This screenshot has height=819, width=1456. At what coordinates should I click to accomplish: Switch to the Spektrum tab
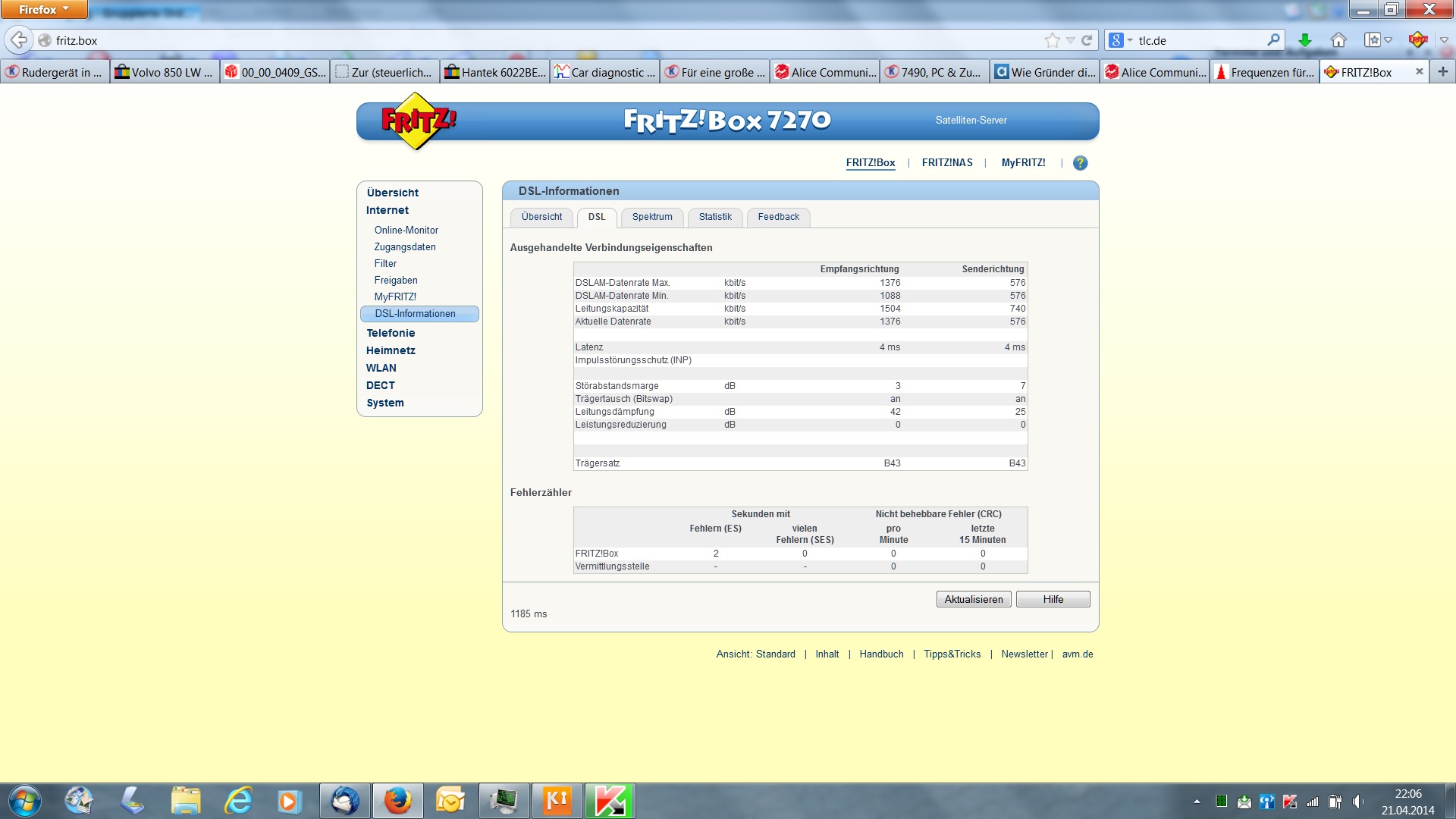651,217
